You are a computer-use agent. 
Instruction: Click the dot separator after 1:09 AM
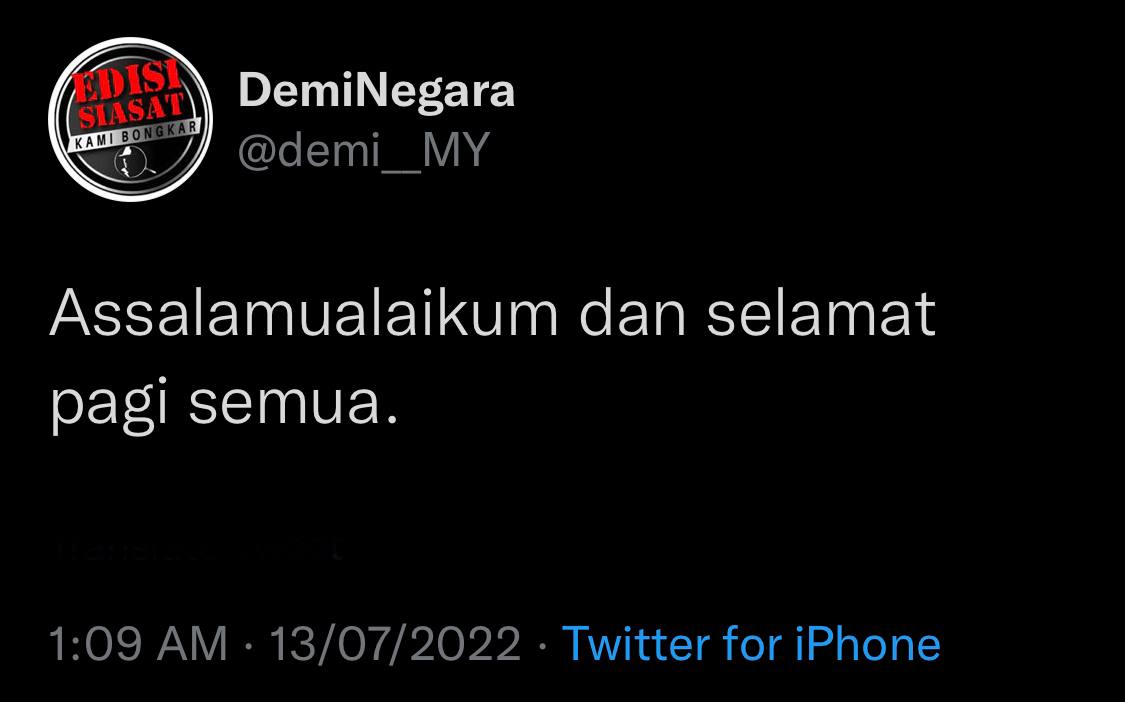(248, 645)
